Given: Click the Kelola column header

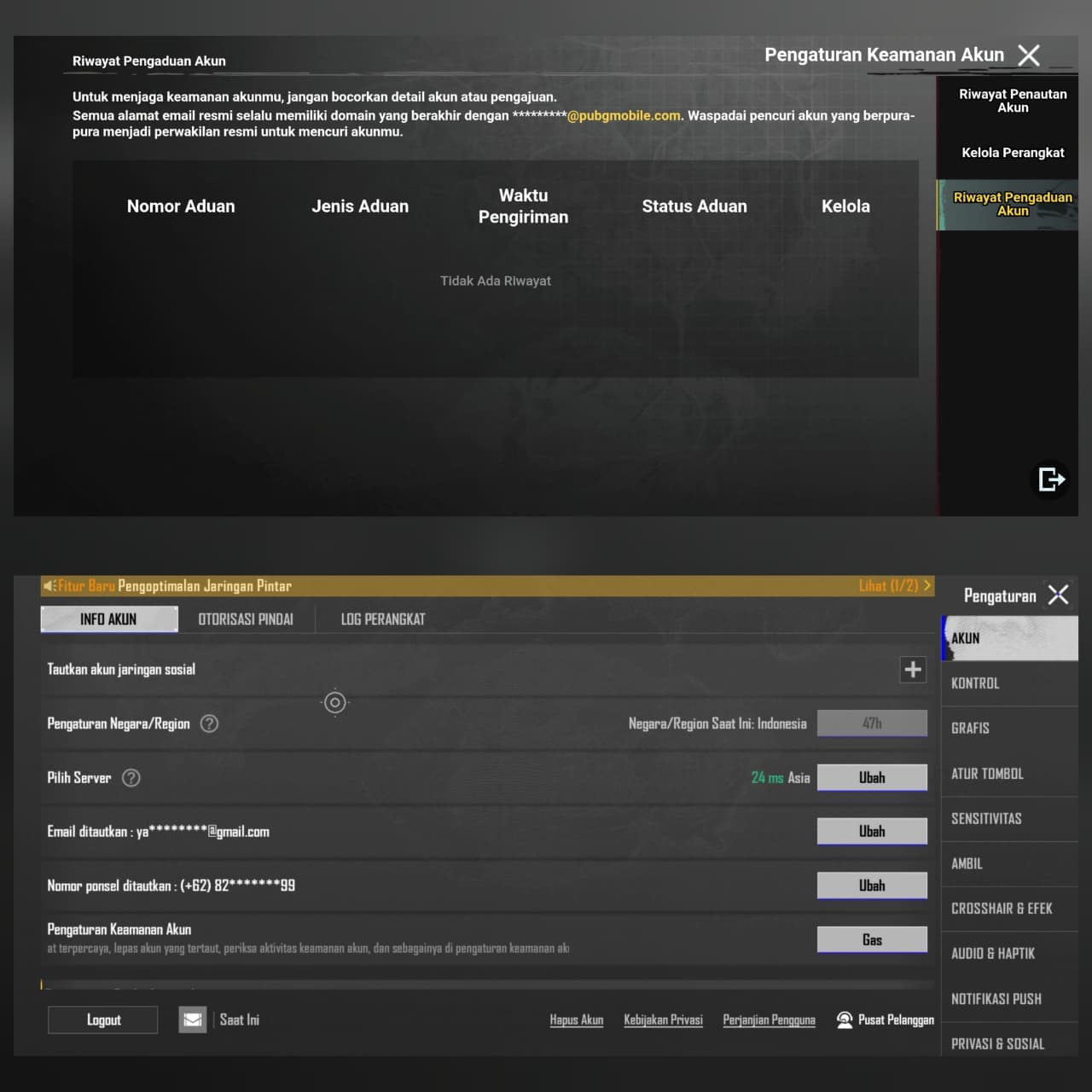Looking at the screenshot, I should point(845,206).
